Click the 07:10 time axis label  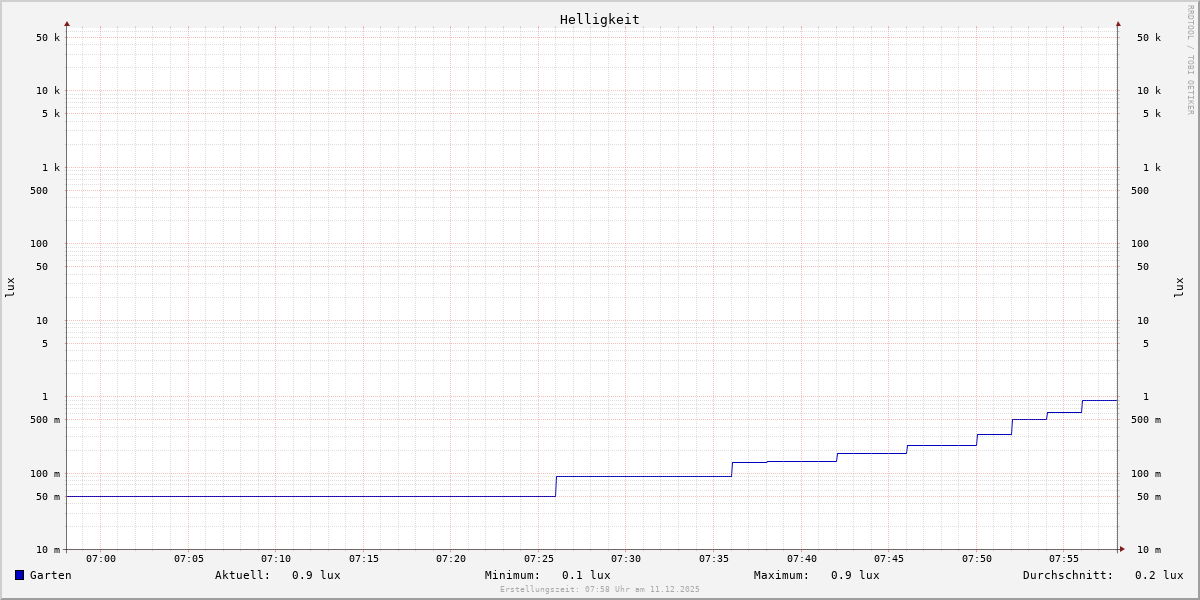coord(276,559)
